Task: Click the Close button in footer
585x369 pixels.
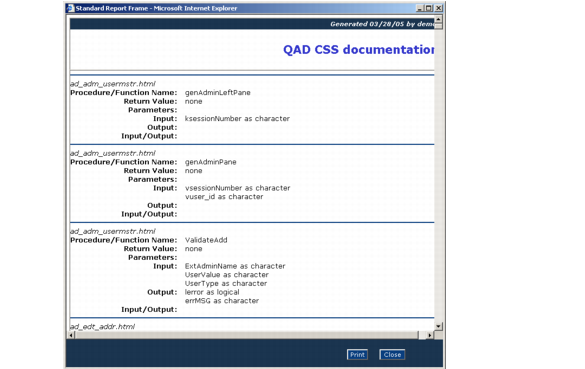Action: [x=392, y=354]
